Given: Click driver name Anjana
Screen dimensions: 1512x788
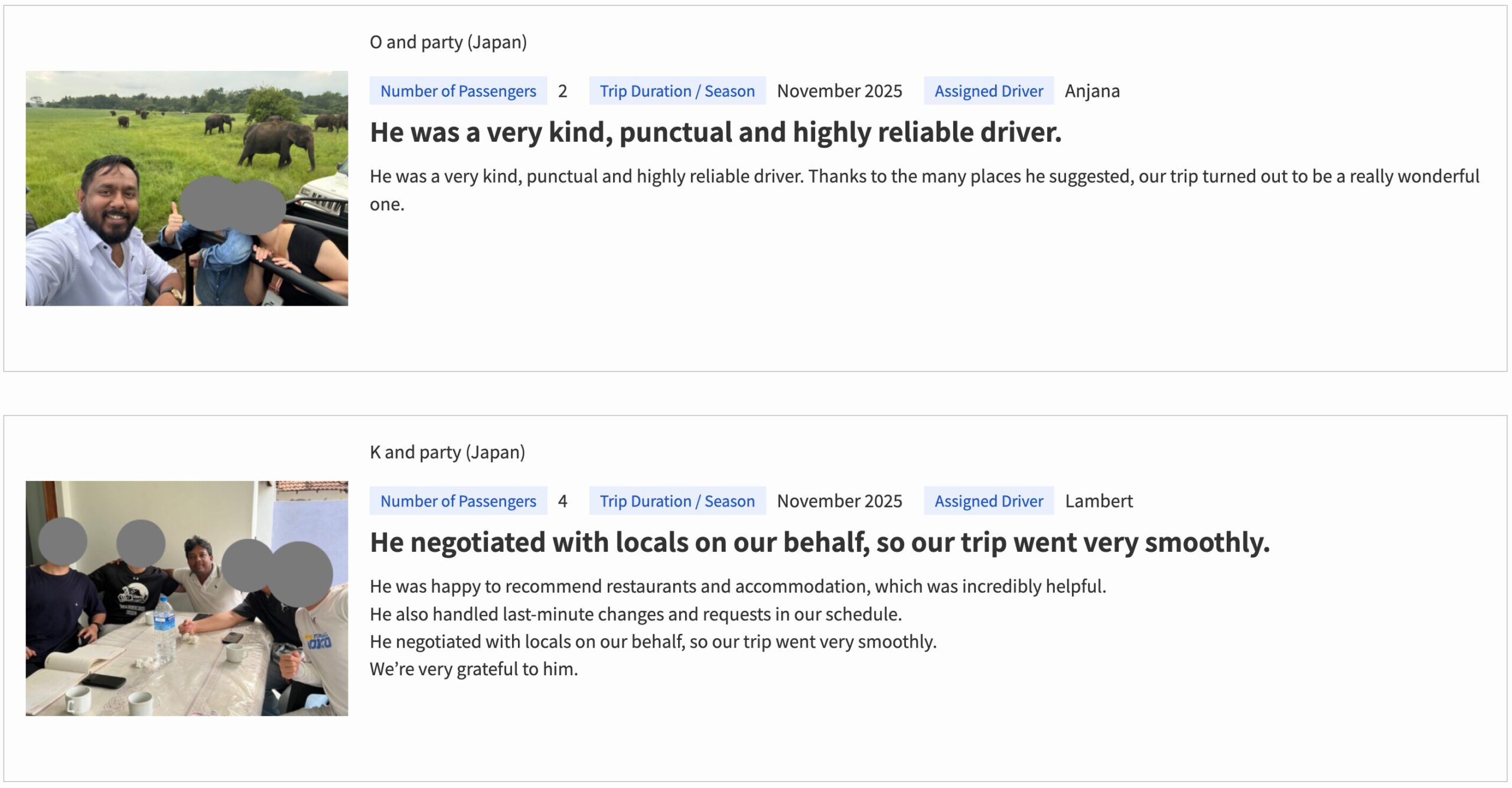Looking at the screenshot, I should click(x=1092, y=91).
